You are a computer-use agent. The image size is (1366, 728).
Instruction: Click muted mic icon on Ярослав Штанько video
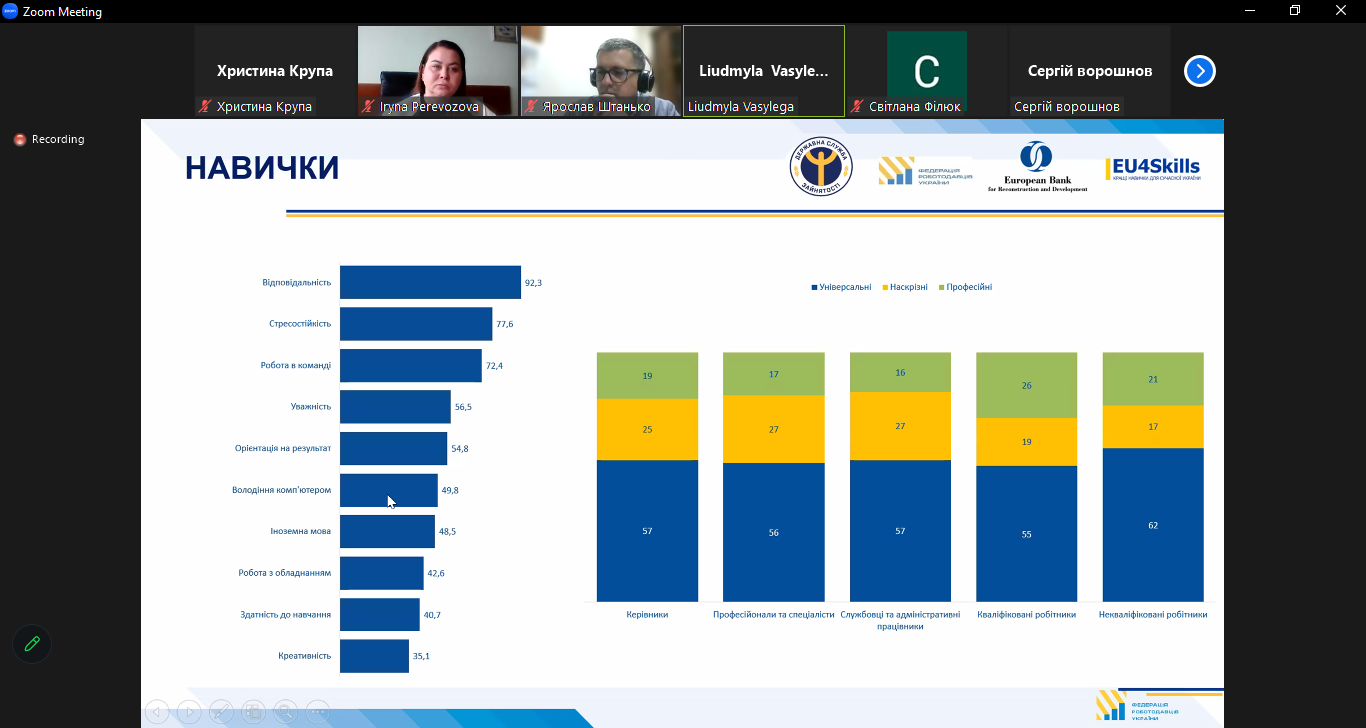pyautogui.click(x=532, y=107)
